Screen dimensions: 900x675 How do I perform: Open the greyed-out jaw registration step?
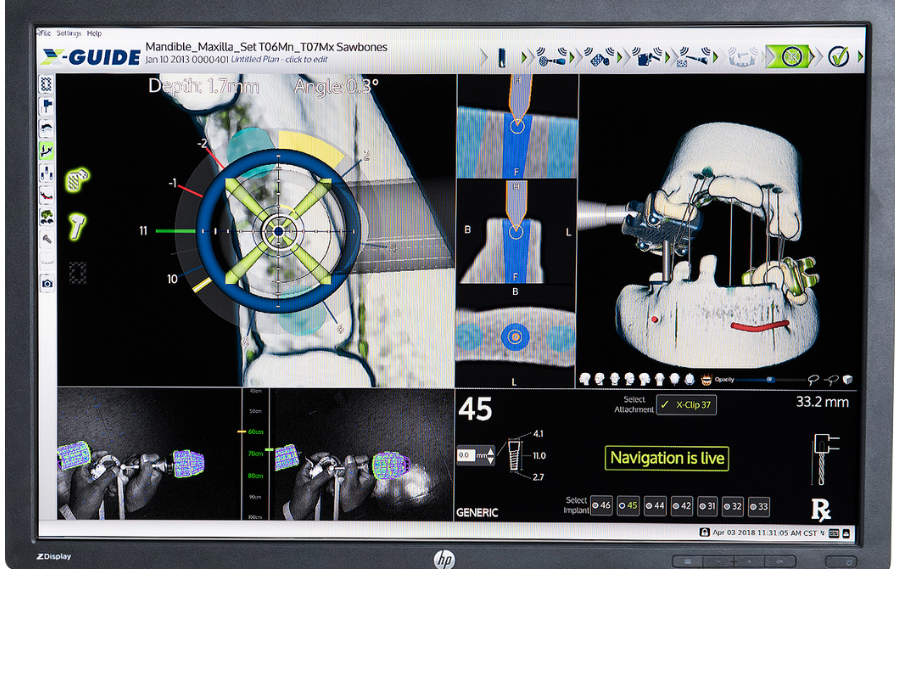(743, 57)
